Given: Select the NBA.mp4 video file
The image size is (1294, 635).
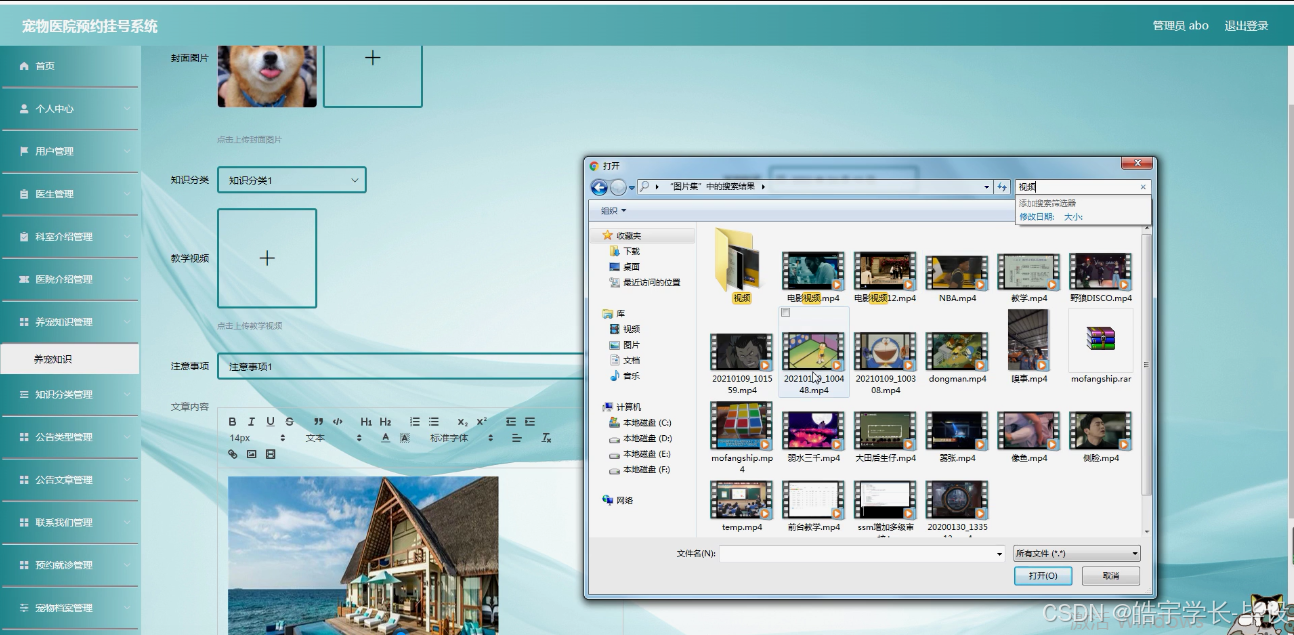Looking at the screenshot, I should (957, 277).
